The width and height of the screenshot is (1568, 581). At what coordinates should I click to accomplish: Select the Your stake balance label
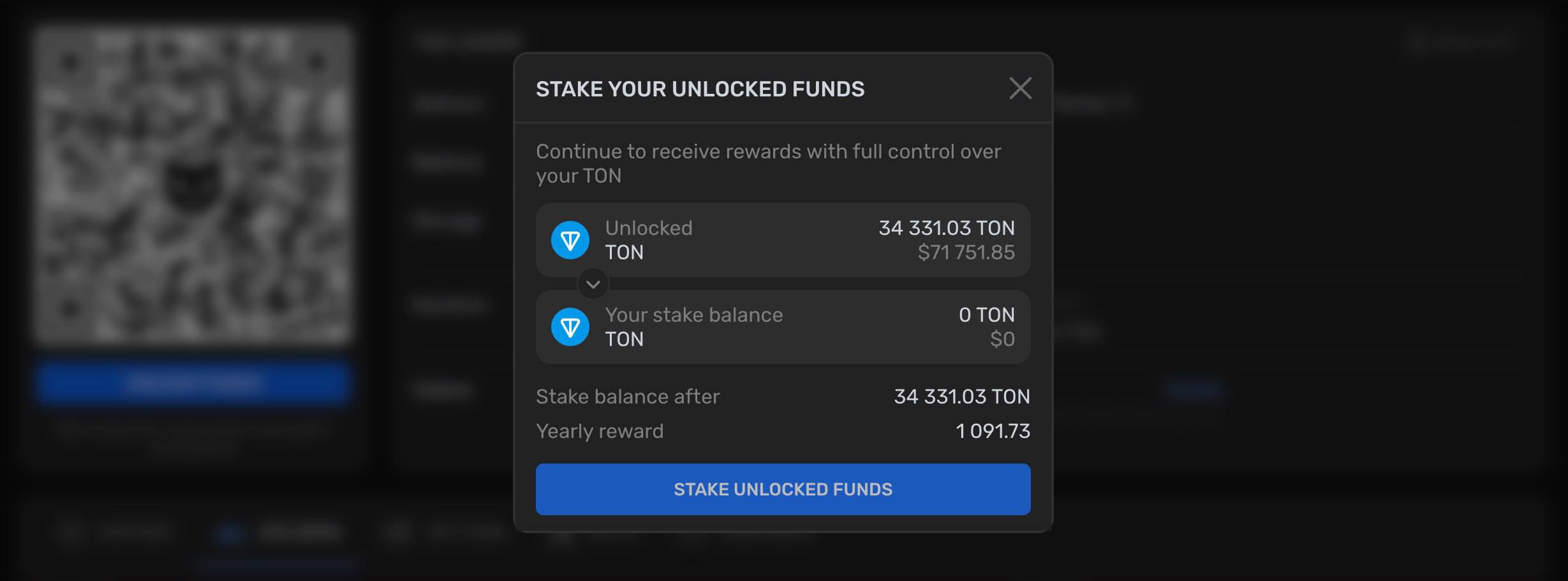pos(693,315)
